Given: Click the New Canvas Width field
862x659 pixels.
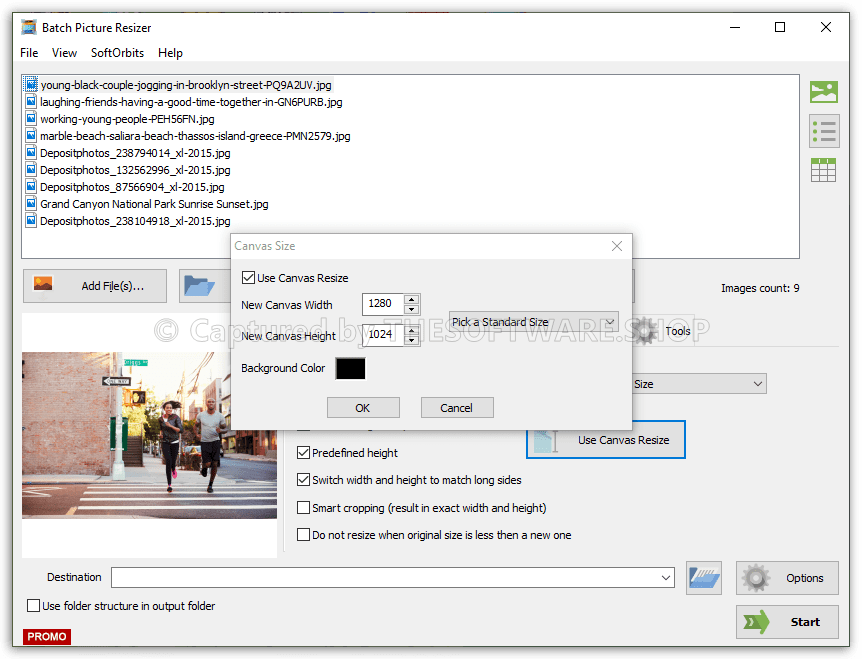Looking at the screenshot, I should [x=383, y=303].
